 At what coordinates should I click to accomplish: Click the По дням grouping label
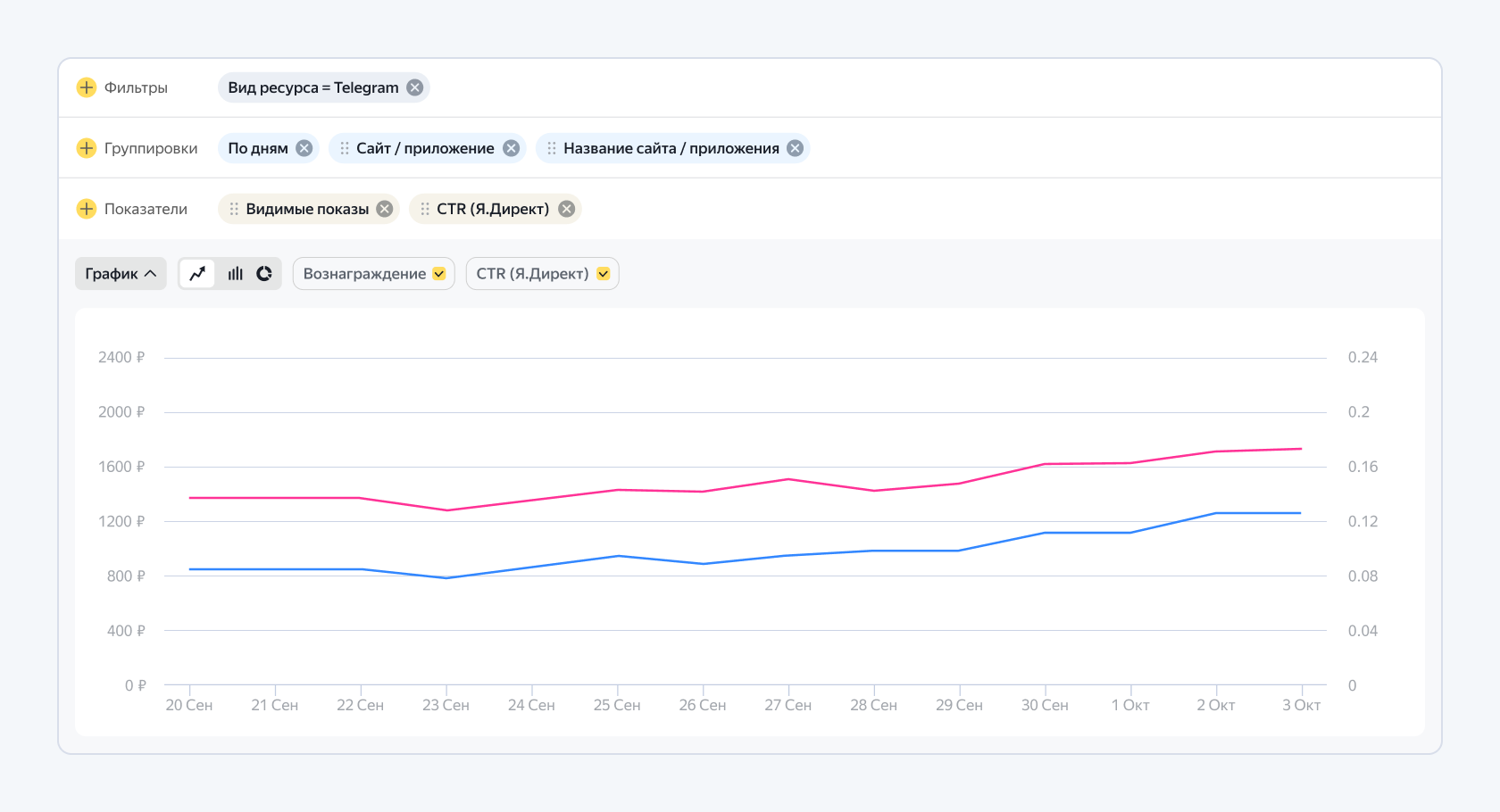pyautogui.click(x=257, y=148)
